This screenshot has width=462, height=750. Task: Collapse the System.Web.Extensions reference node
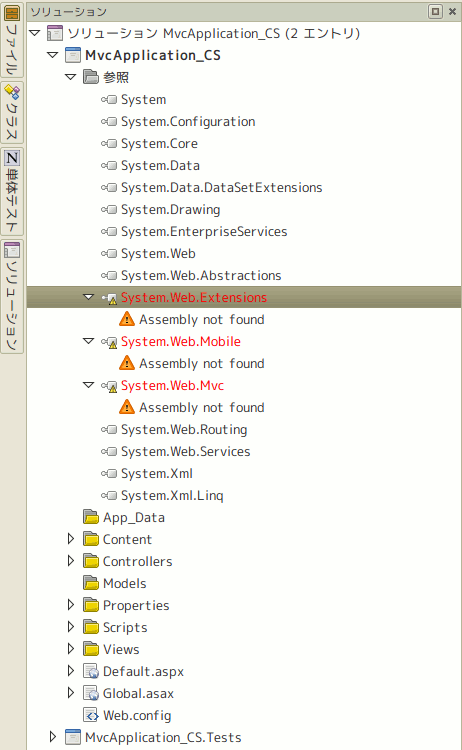pos(88,297)
